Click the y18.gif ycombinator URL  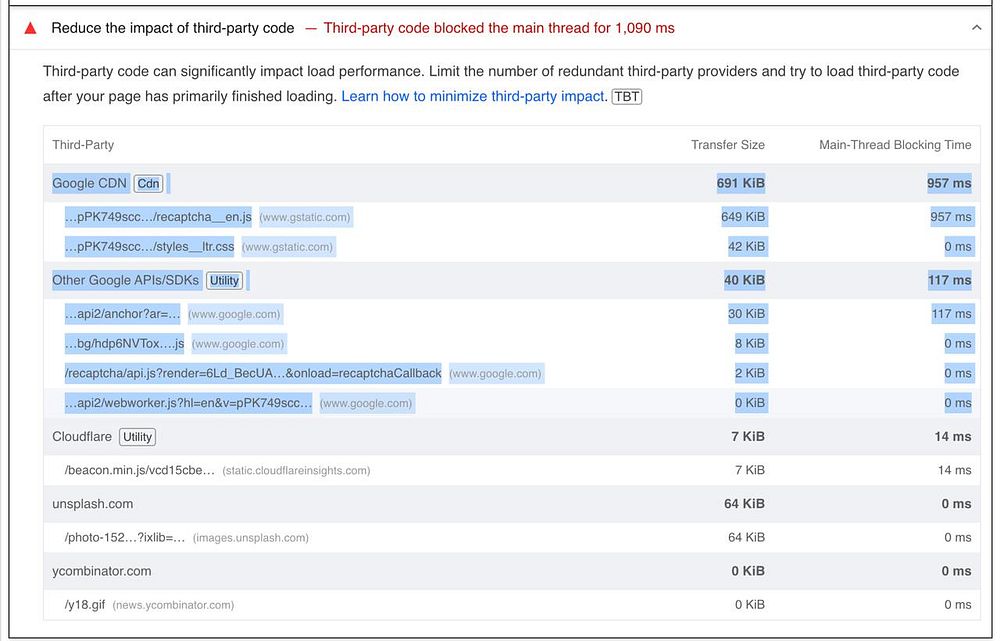click(x=84, y=604)
